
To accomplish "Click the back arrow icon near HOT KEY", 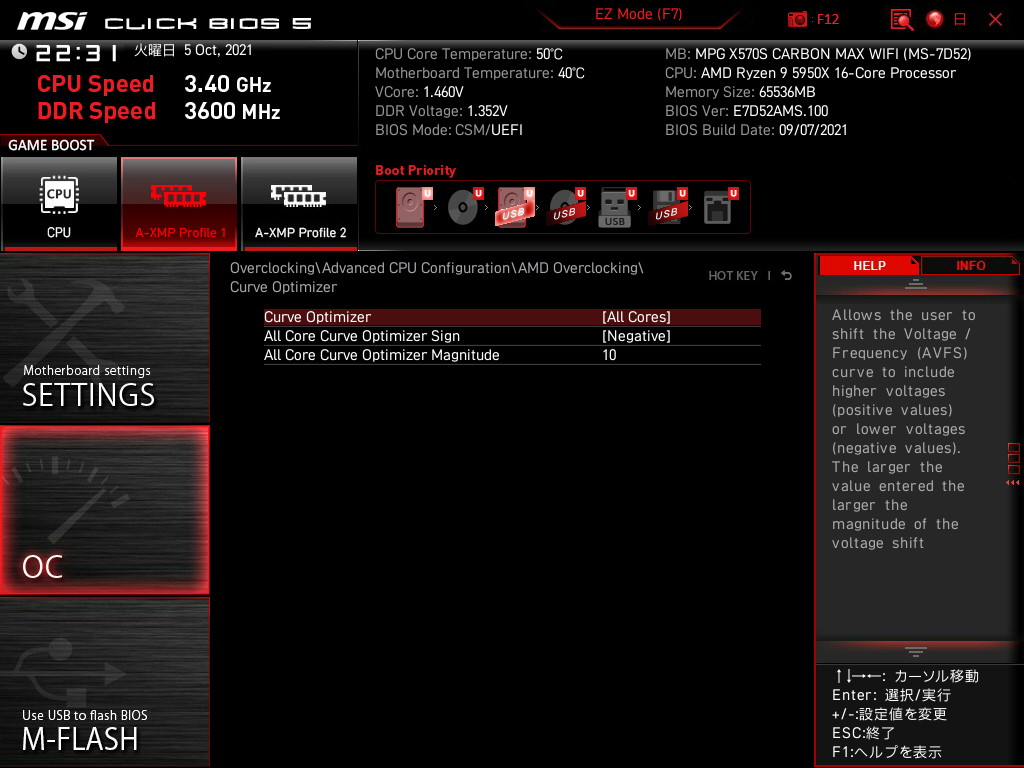I will [x=786, y=276].
